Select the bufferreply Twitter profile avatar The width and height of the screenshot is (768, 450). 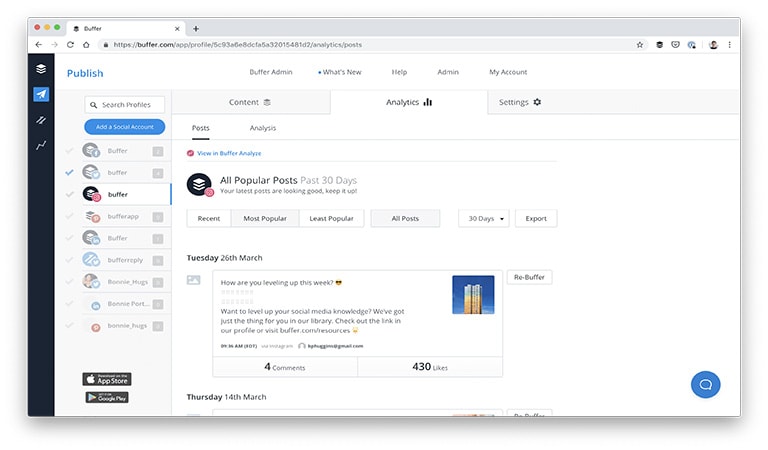[x=91, y=260]
